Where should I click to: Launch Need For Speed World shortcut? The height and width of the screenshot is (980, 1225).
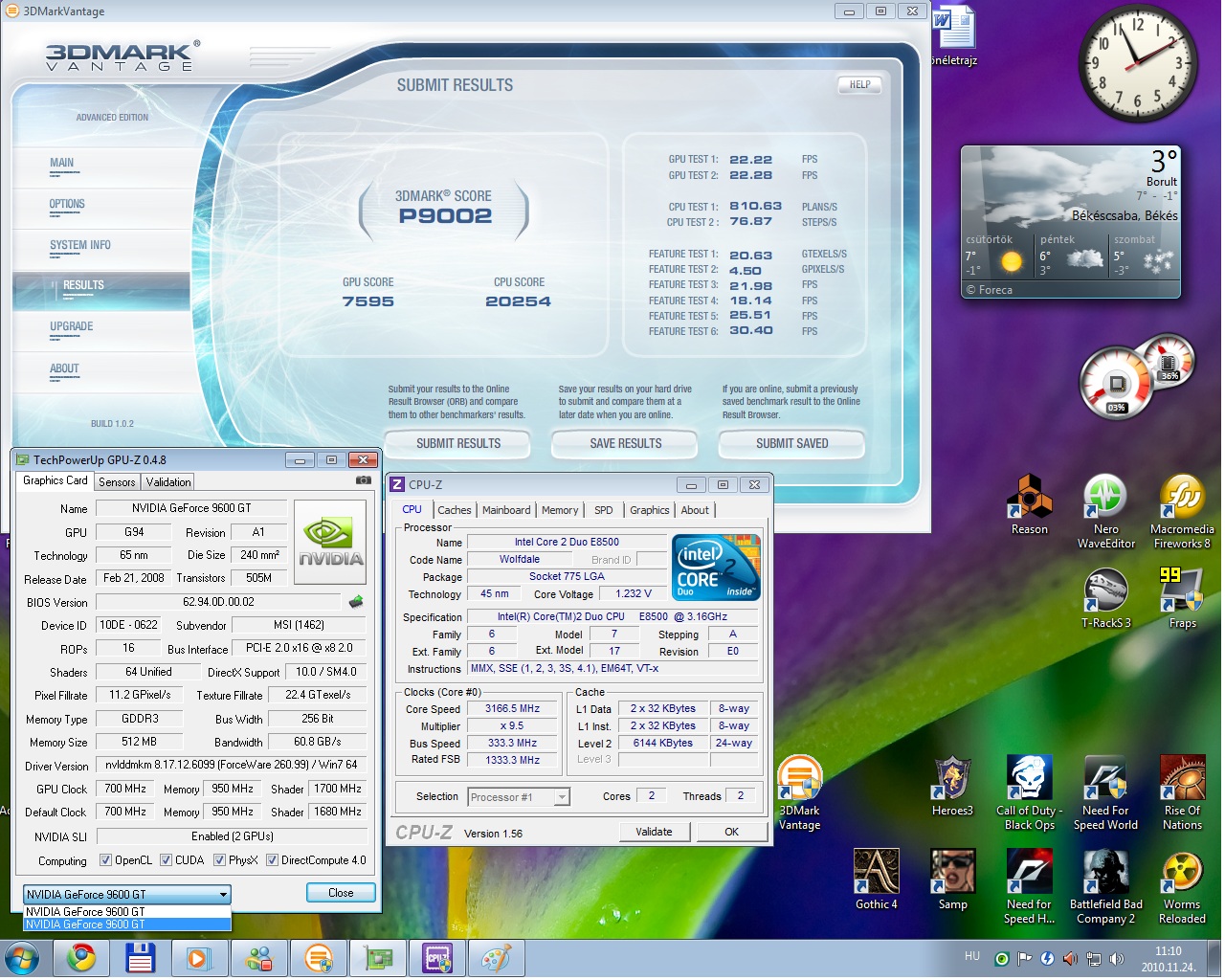(x=1105, y=793)
